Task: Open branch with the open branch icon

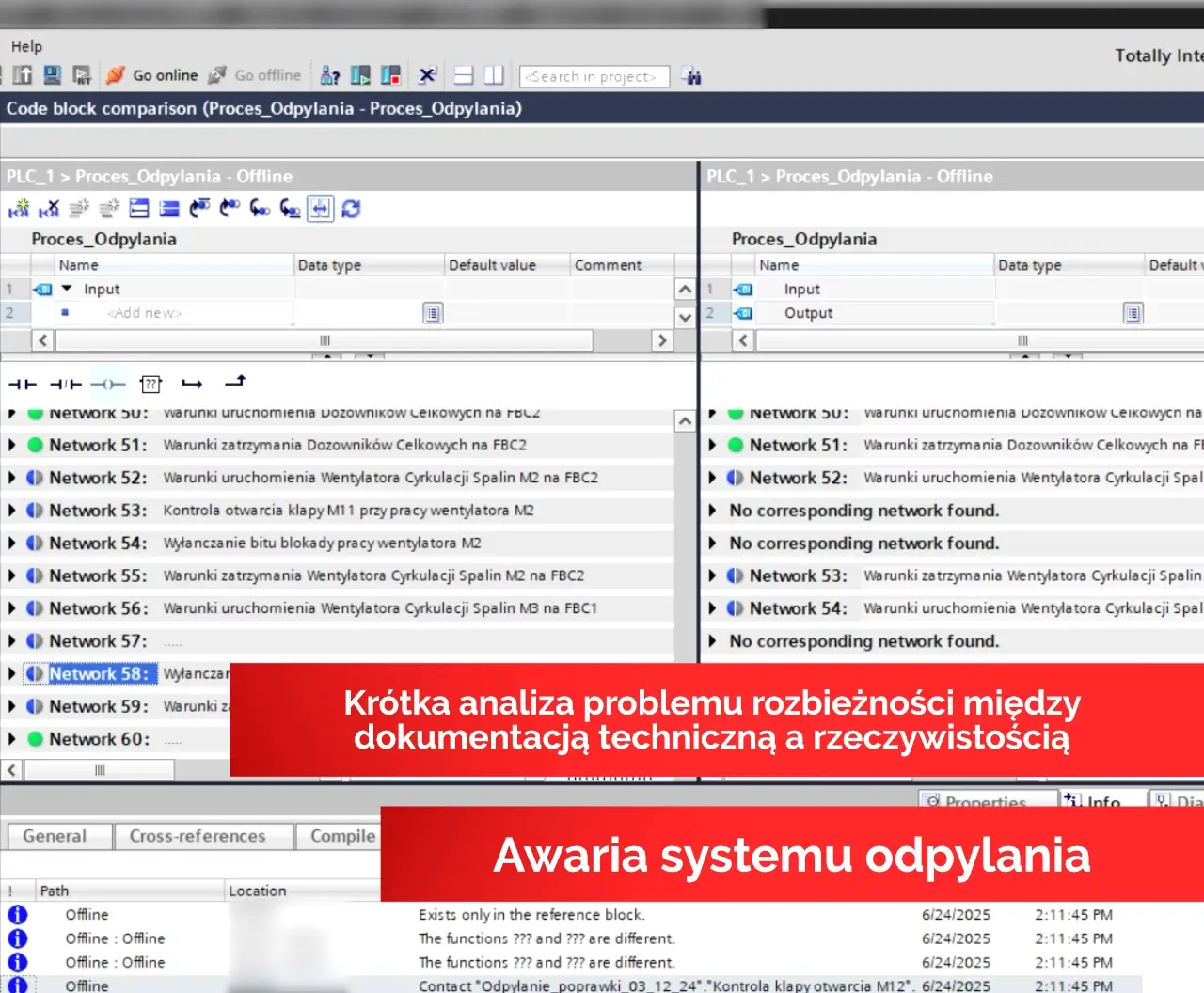Action: [x=192, y=383]
